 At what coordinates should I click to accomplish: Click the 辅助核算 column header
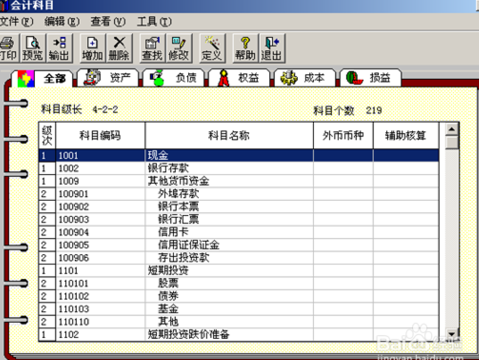point(406,135)
